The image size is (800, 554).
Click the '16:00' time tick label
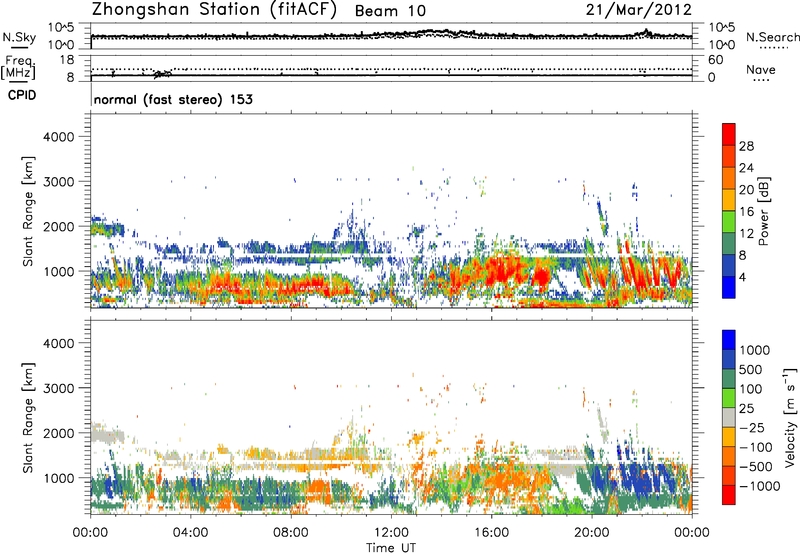tap(491, 533)
